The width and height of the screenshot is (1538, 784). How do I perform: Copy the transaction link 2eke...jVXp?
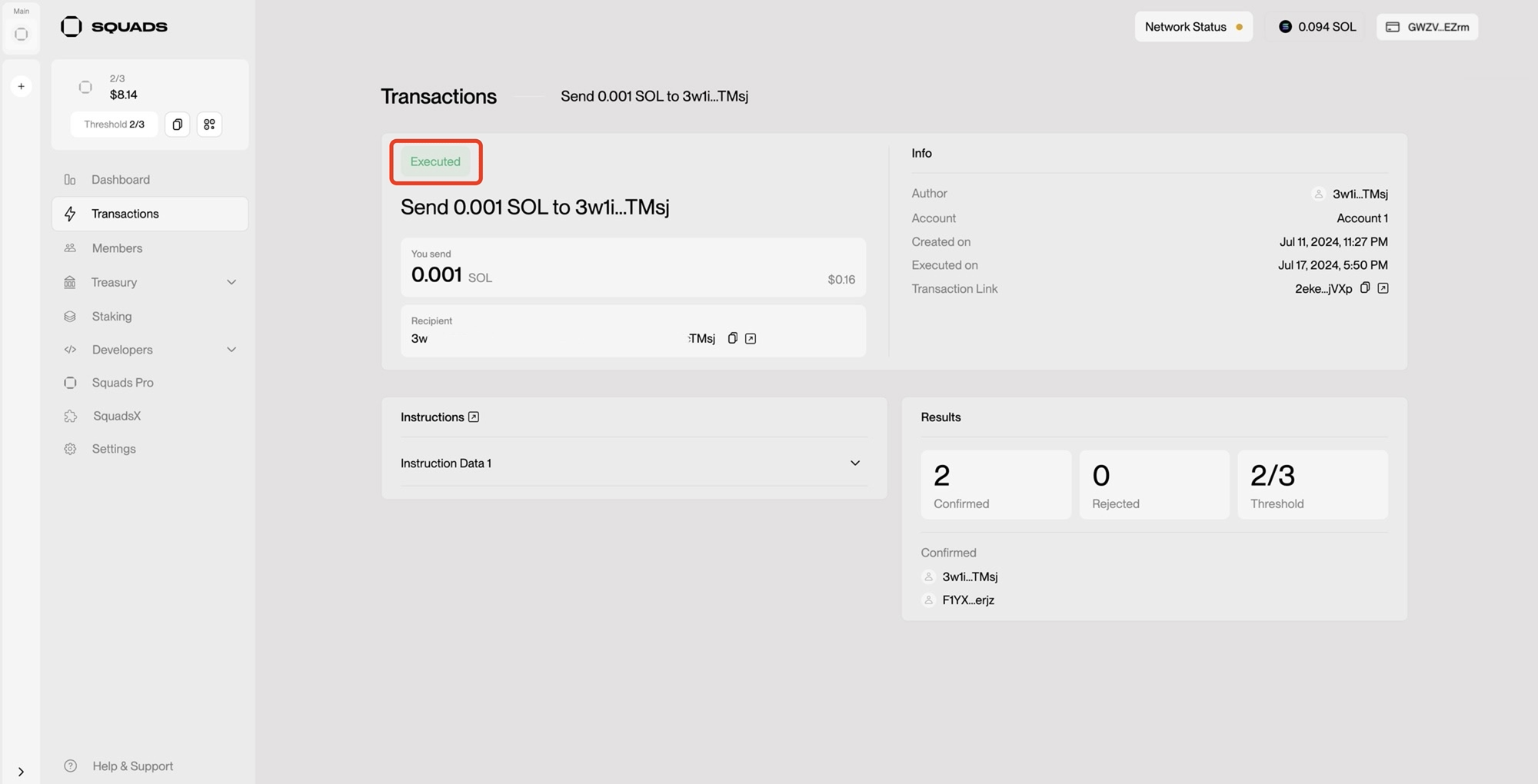coord(1365,288)
